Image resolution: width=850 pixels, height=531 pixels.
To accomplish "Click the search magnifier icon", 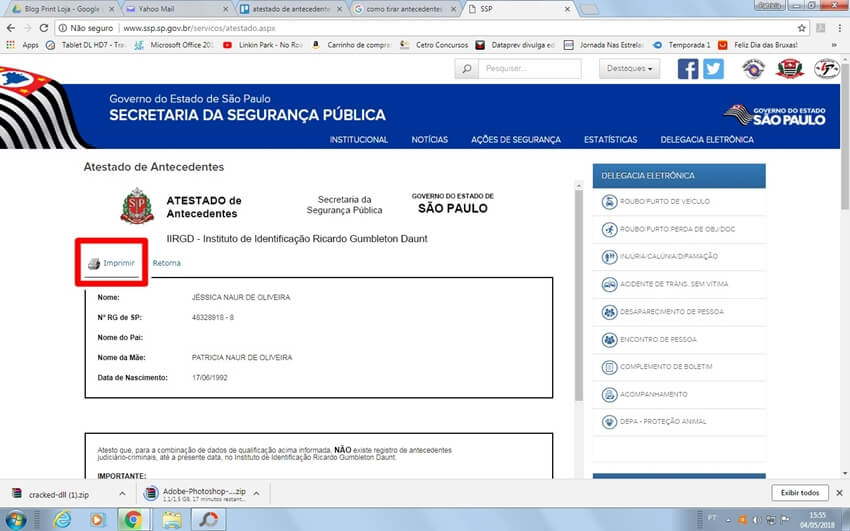I will 466,69.
